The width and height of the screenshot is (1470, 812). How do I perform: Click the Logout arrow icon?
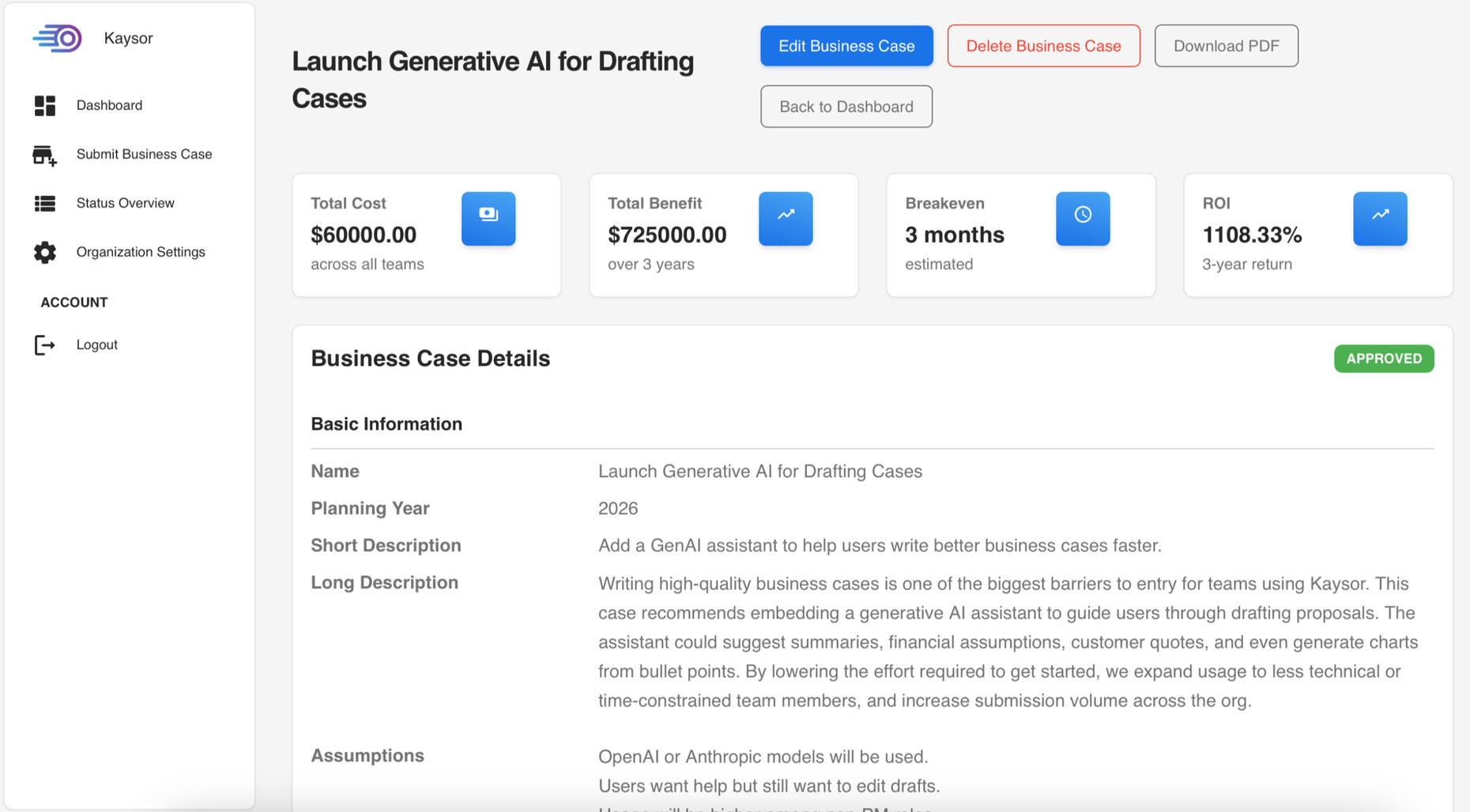pyautogui.click(x=45, y=345)
